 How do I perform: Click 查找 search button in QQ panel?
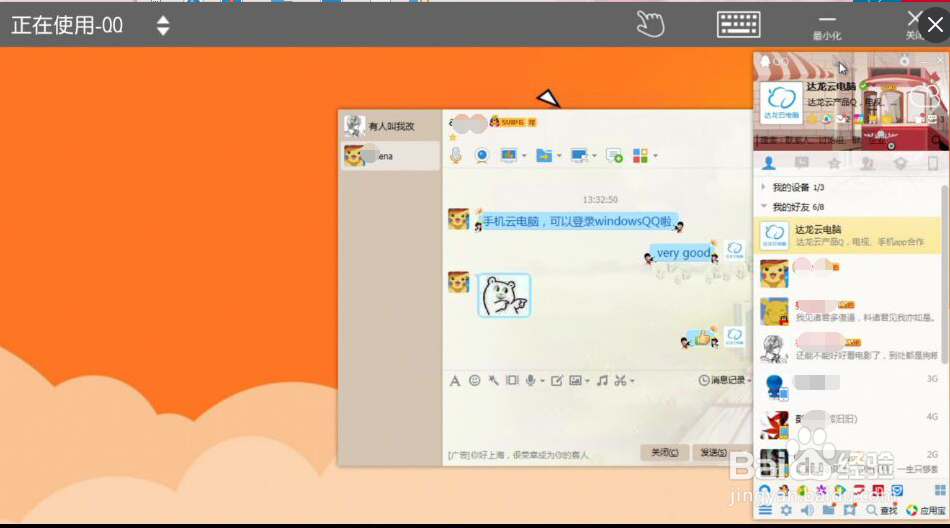point(882,510)
